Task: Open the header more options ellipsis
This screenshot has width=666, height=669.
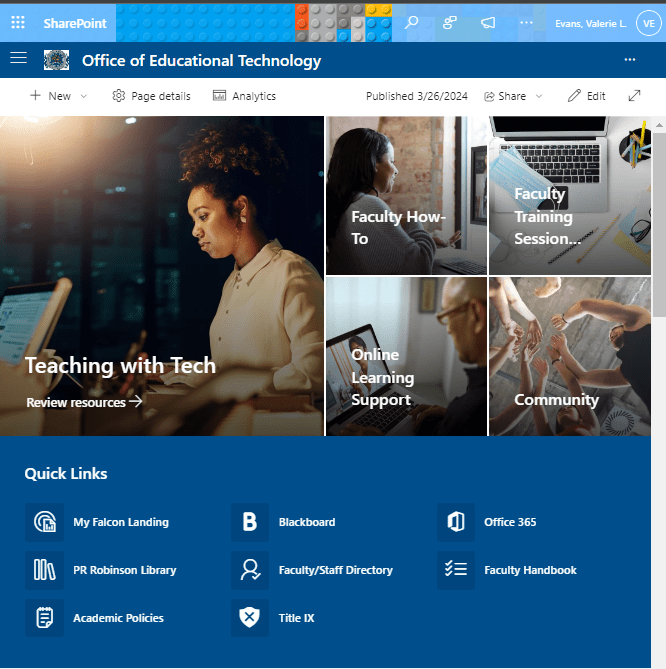Action: pyautogui.click(x=526, y=22)
